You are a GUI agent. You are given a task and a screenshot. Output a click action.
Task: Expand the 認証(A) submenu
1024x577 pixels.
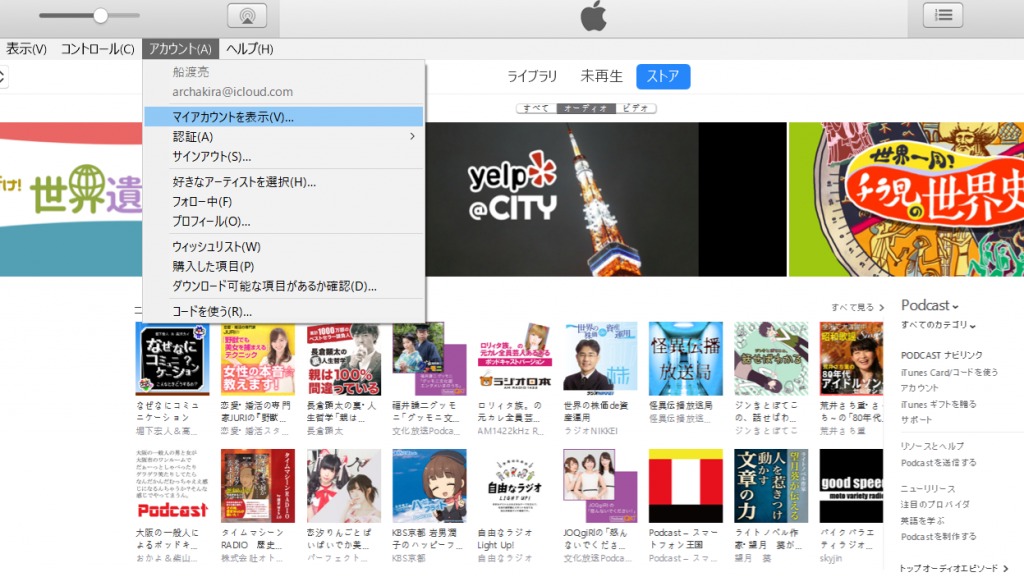283,136
